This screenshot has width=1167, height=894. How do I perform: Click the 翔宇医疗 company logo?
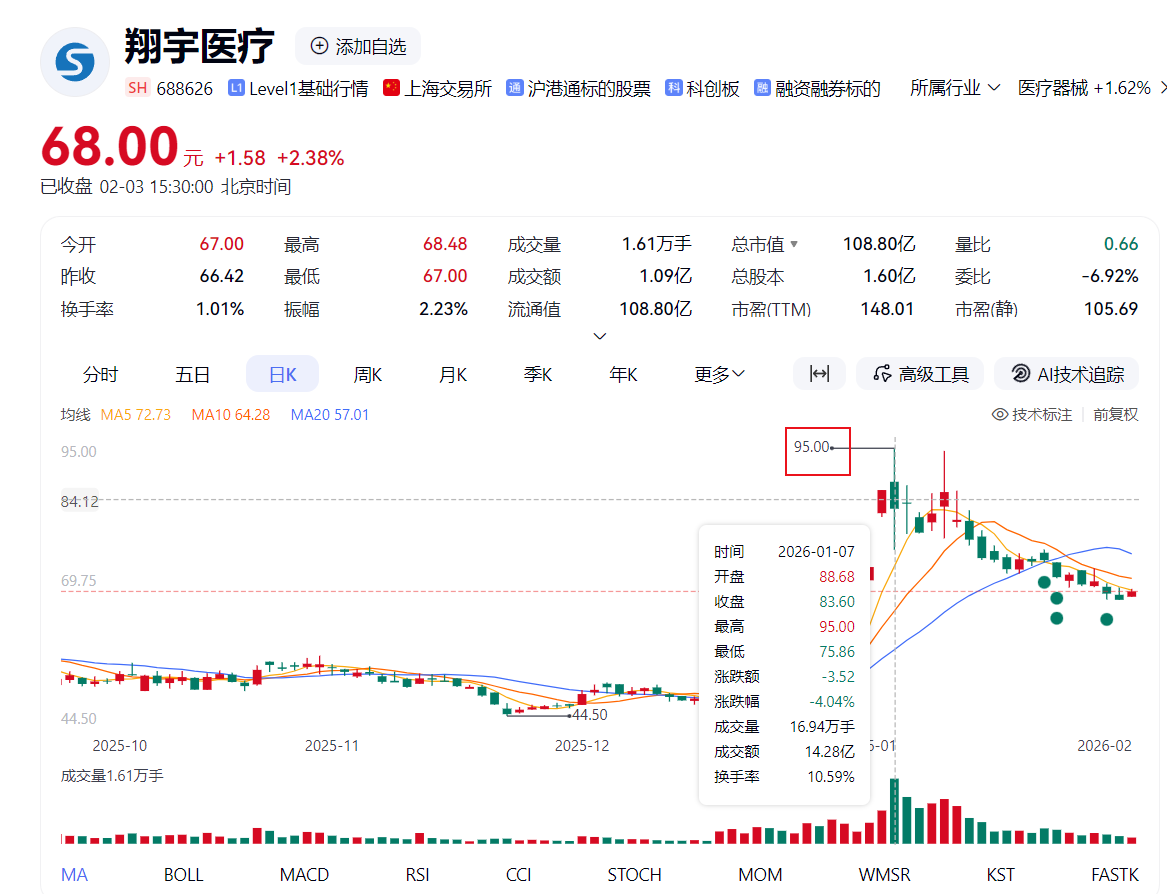coord(74,62)
